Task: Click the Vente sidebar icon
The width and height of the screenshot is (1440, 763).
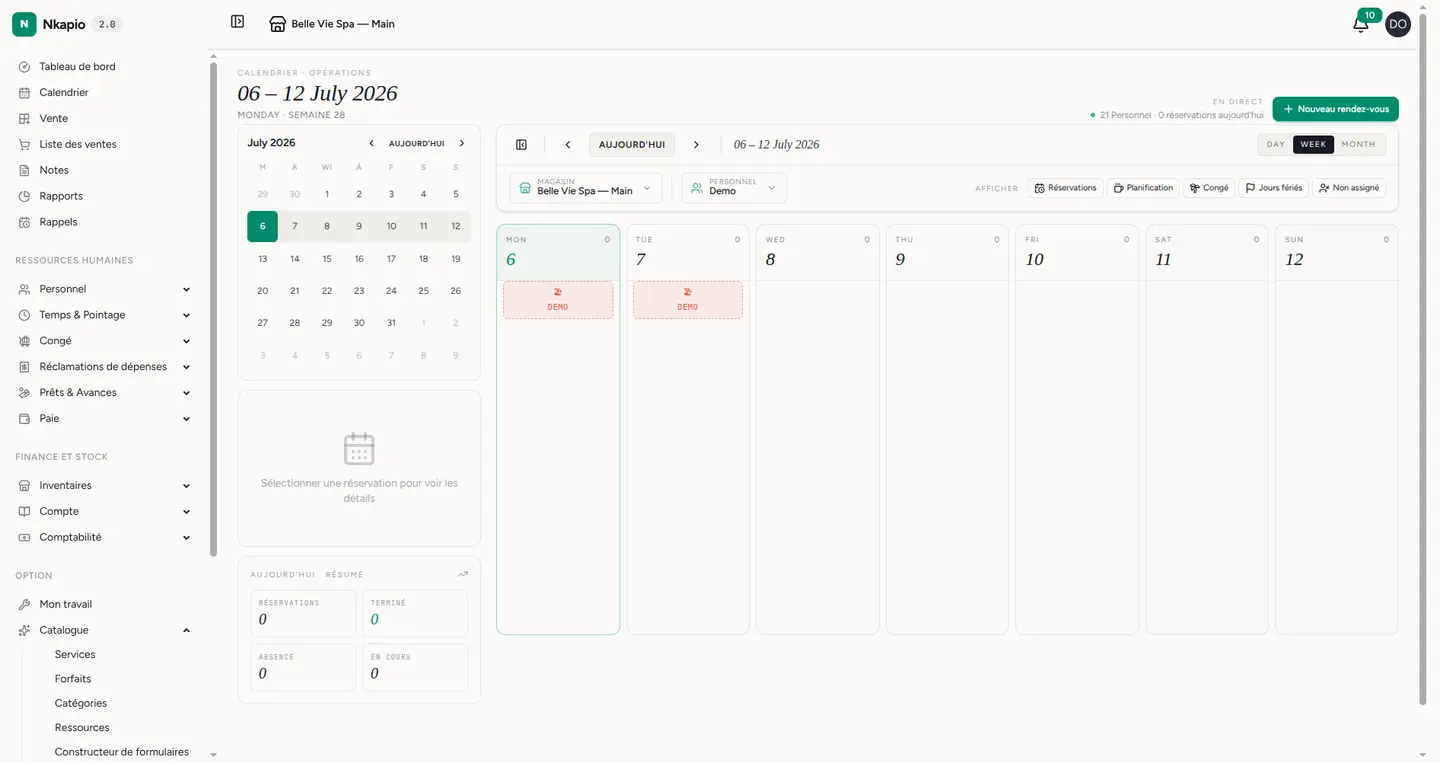Action: click(24, 119)
